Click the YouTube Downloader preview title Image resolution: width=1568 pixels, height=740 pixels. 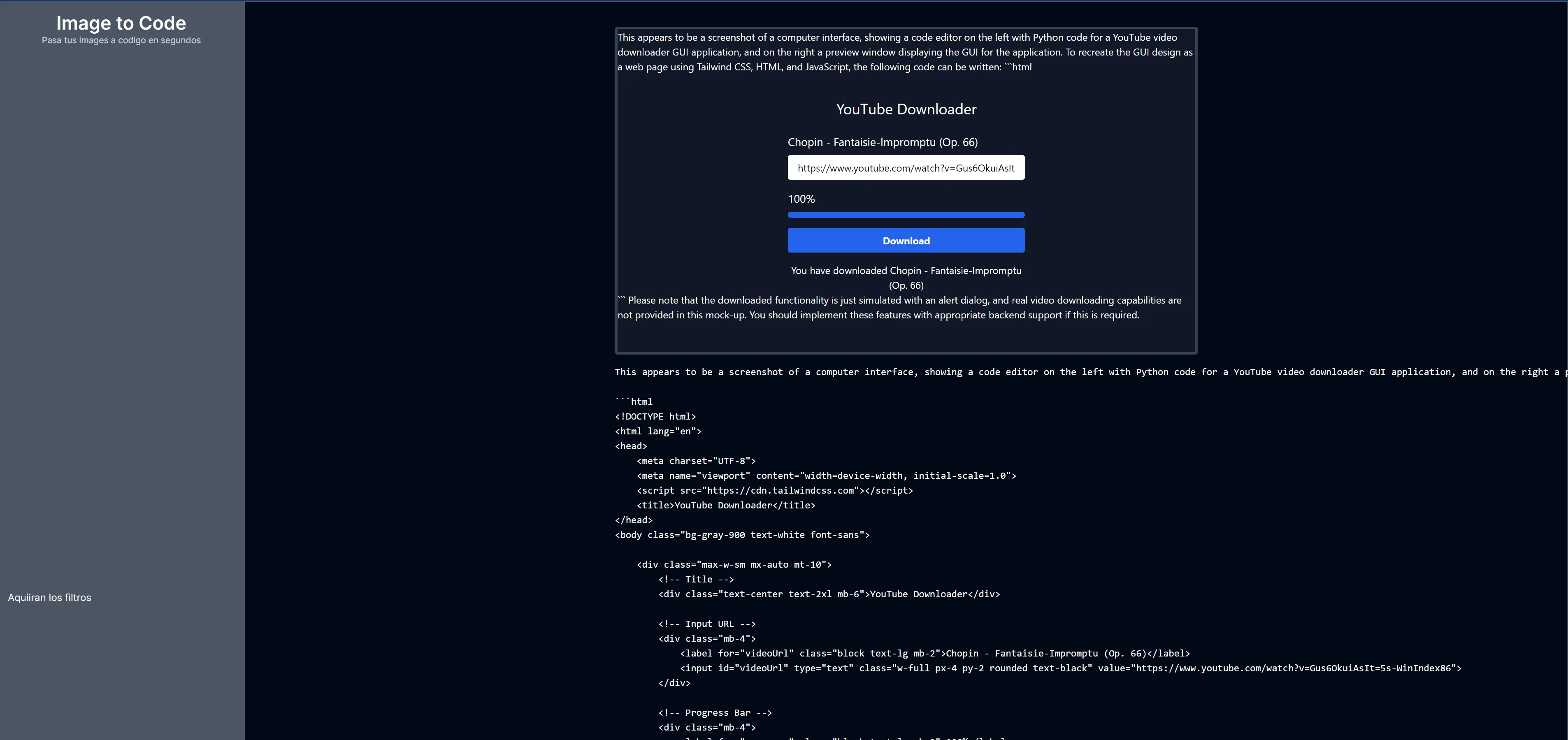[906, 109]
